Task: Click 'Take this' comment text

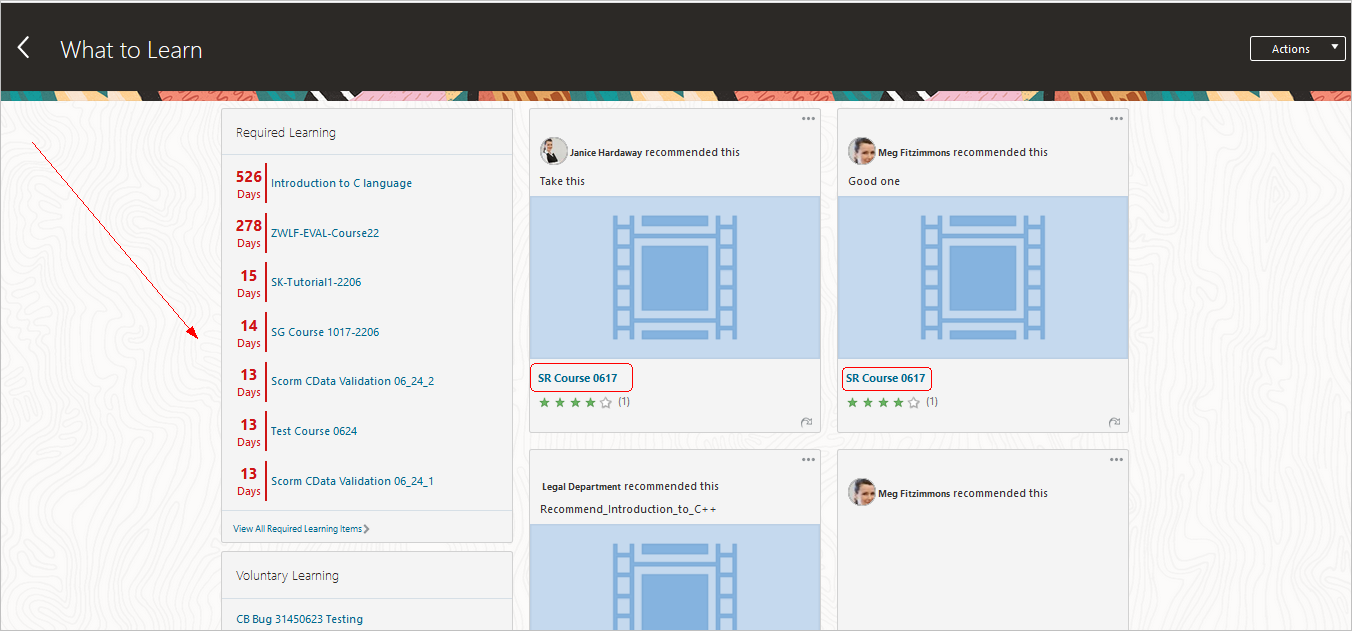Action: [x=562, y=181]
